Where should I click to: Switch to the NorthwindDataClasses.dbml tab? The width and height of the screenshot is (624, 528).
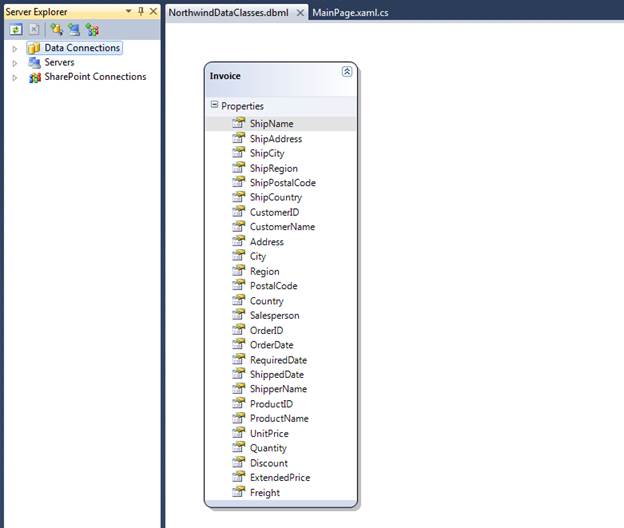tap(228, 13)
